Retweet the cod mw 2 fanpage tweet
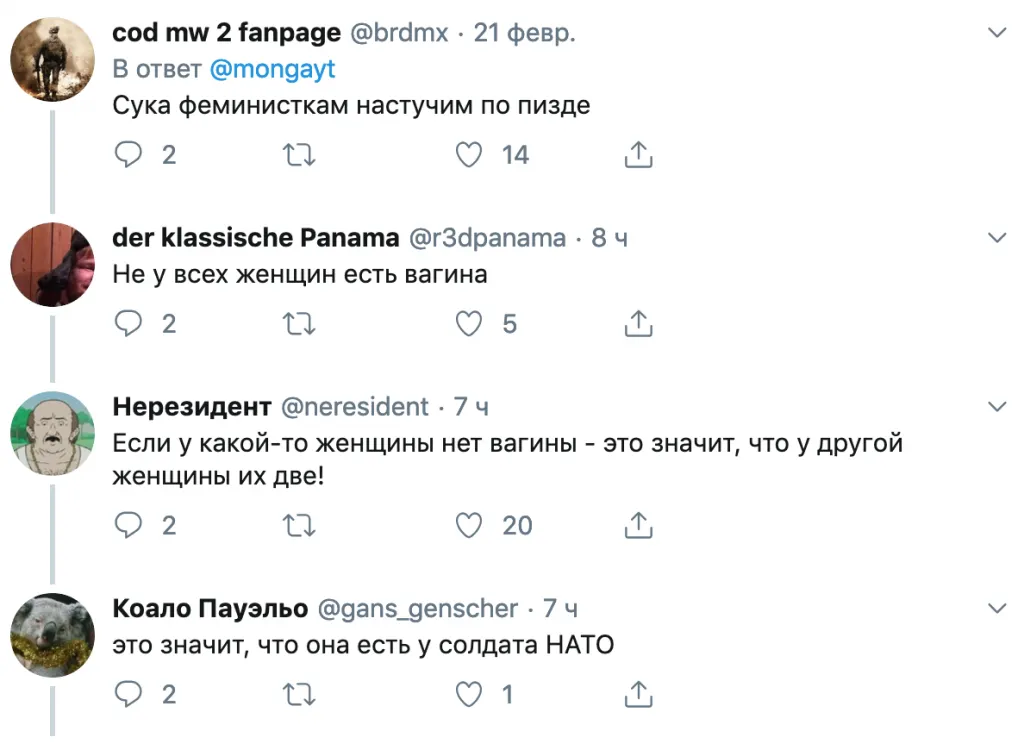The width and height of the screenshot is (1024, 750). pos(299,155)
